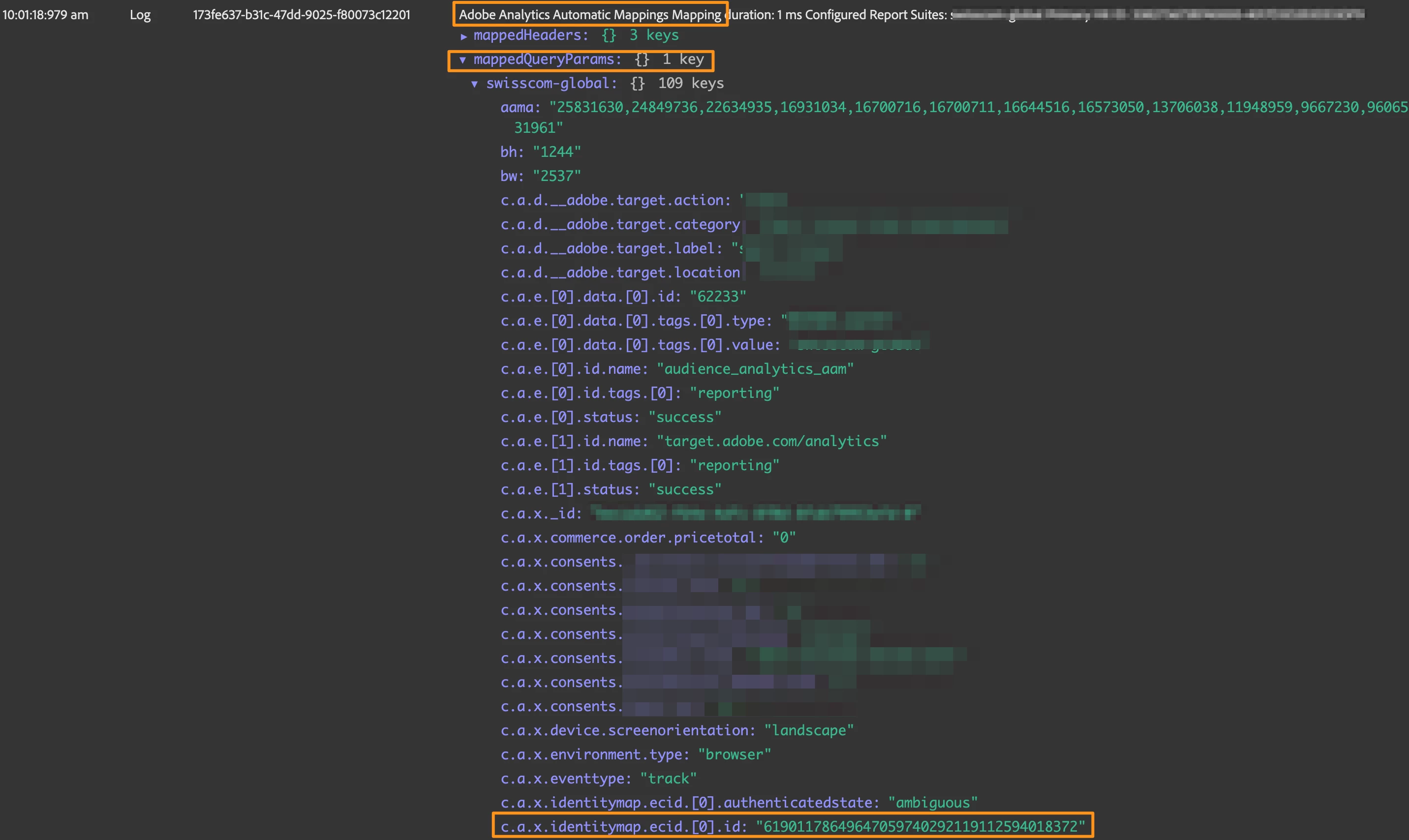Collapse the swisscom-global node arrow
The width and height of the screenshot is (1409, 840).
474,84
